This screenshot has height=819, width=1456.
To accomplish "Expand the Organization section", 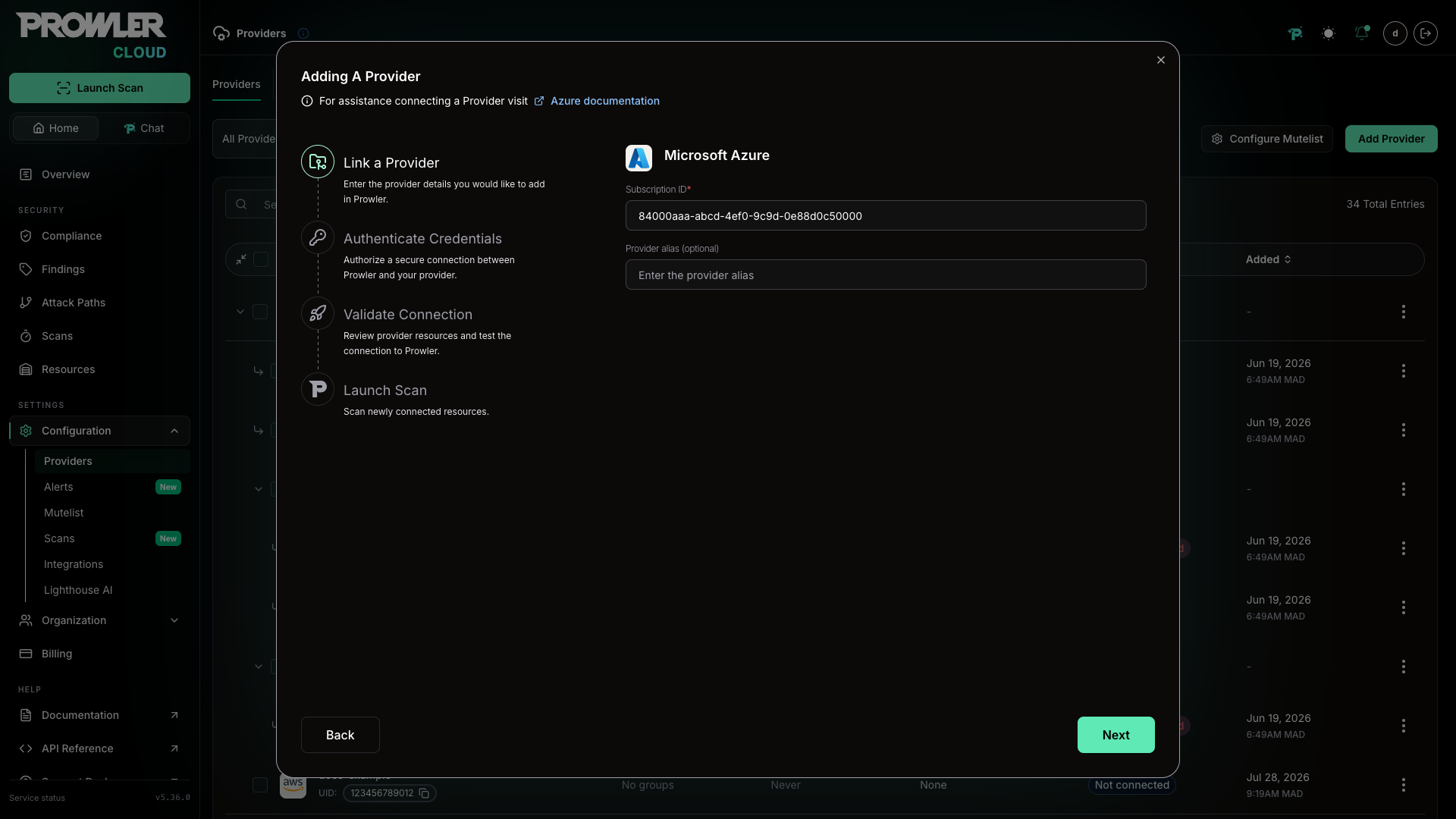I will point(99,620).
